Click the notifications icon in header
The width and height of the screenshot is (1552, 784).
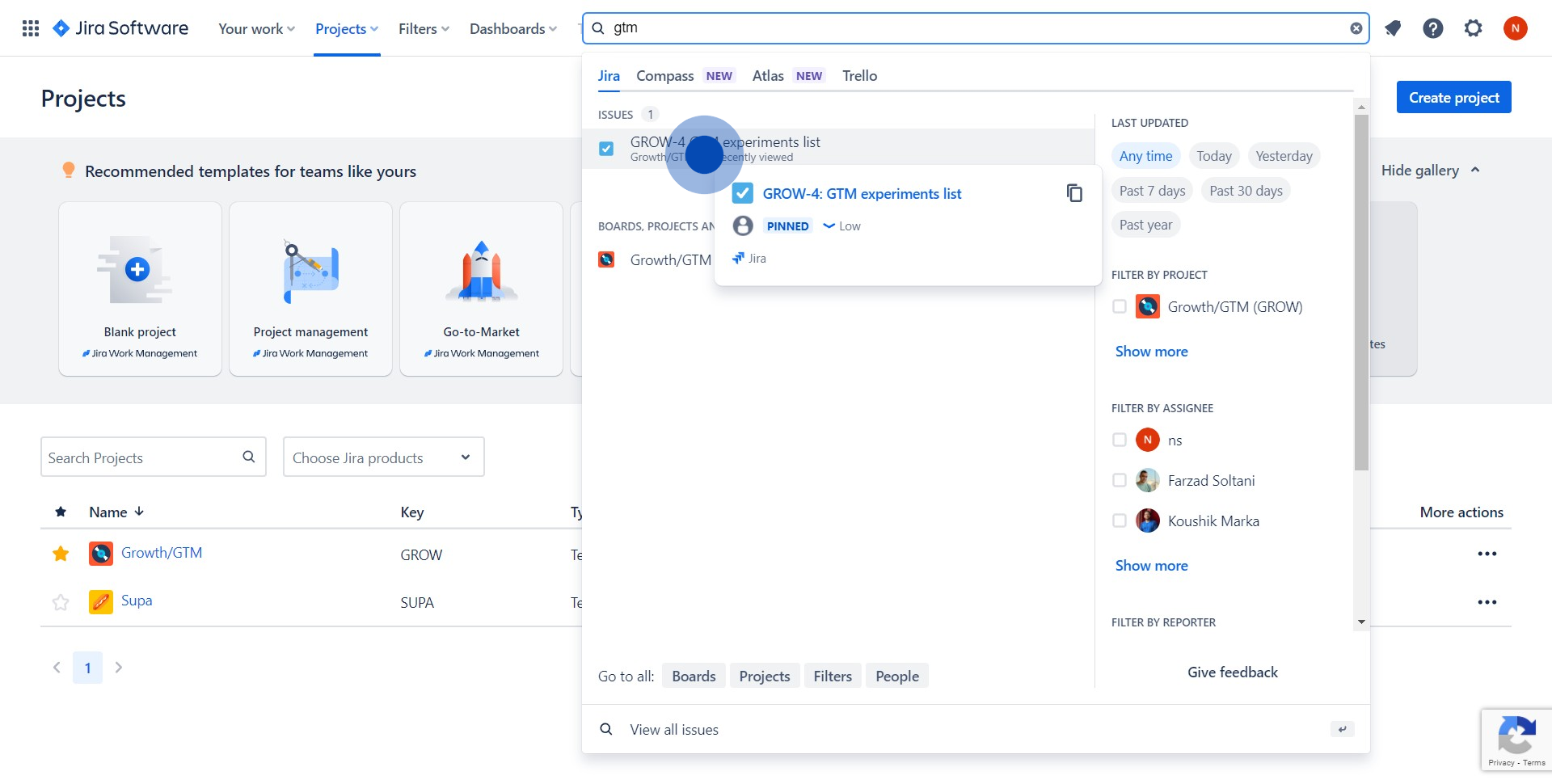click(x=1393, y=28)
